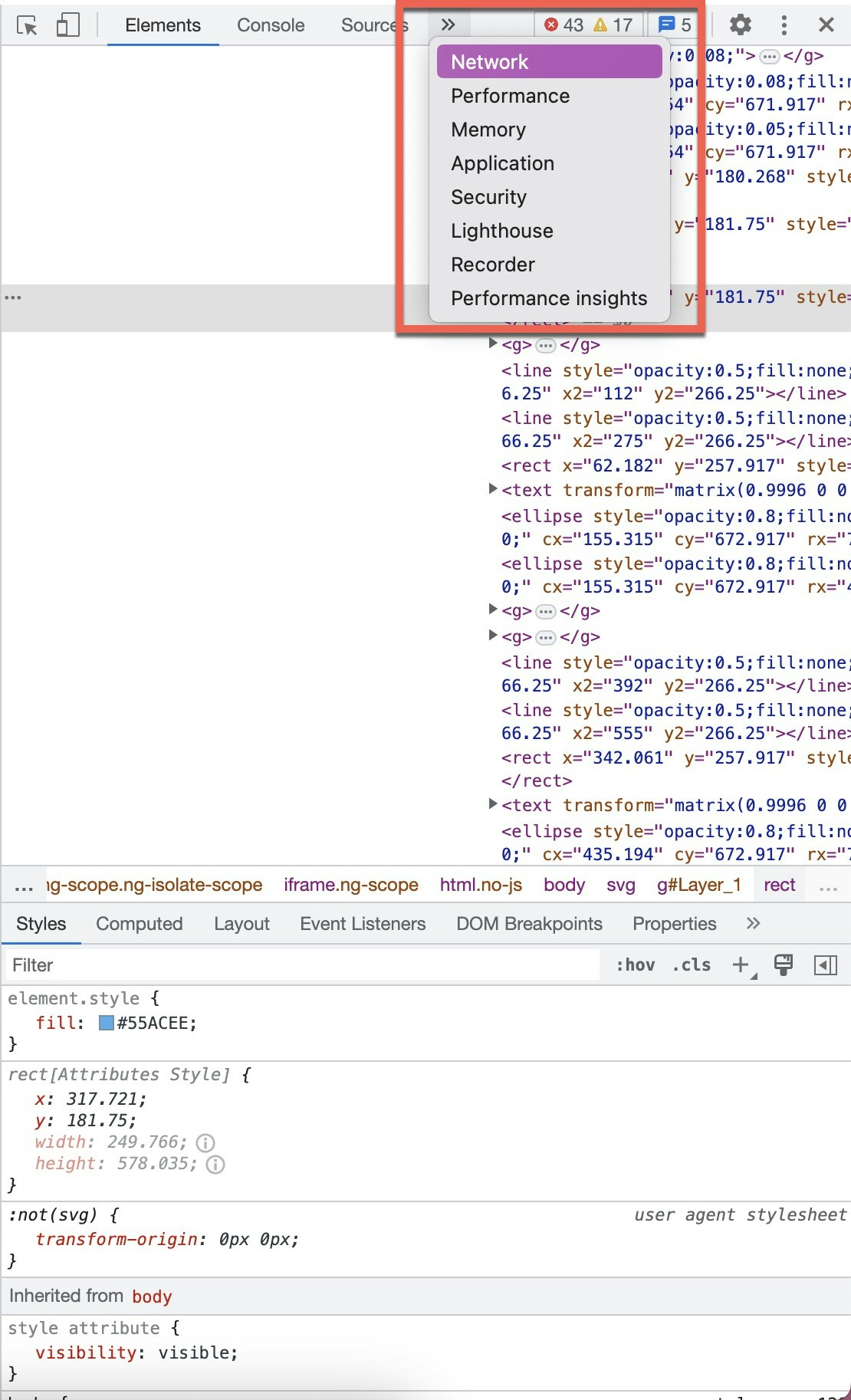Click the 17 warnings indicator
851x1400 pixels.
(613, 25)
